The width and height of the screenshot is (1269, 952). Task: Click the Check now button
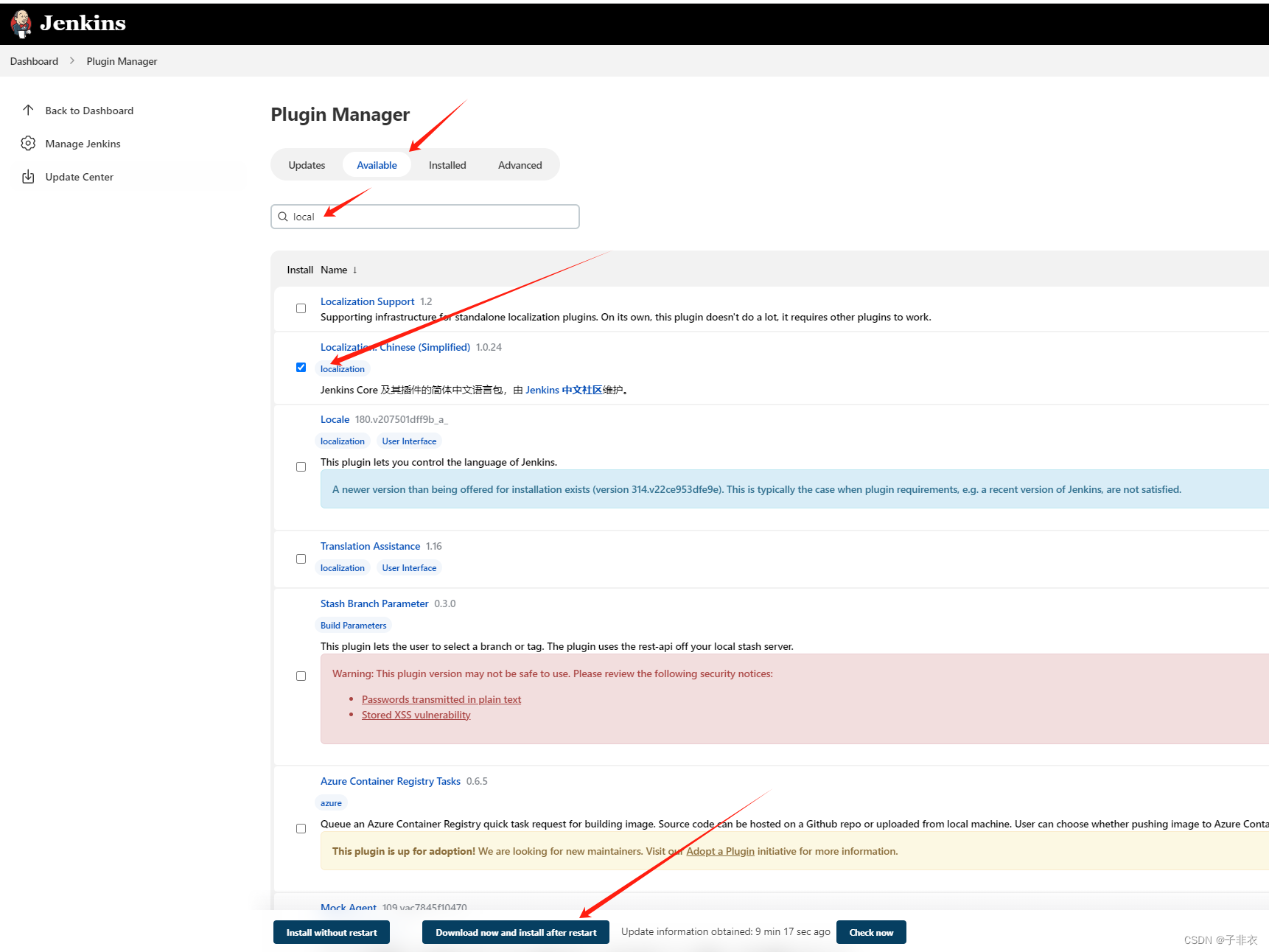[871, 932]
